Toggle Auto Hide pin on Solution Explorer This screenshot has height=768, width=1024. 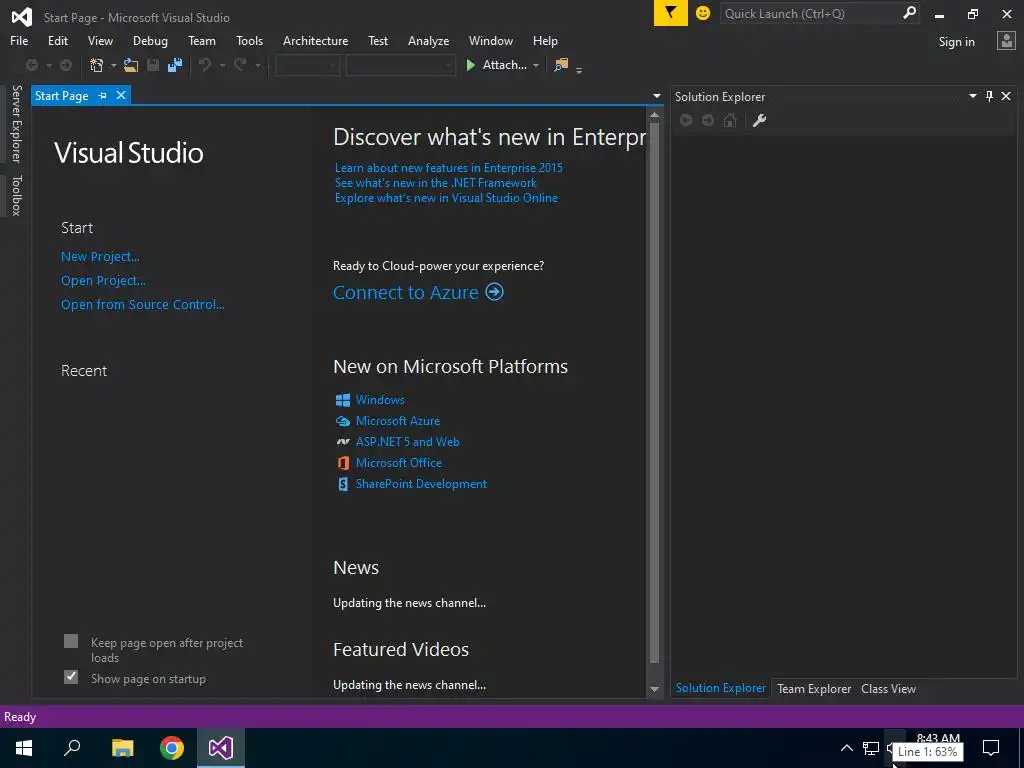pos(989,96)
